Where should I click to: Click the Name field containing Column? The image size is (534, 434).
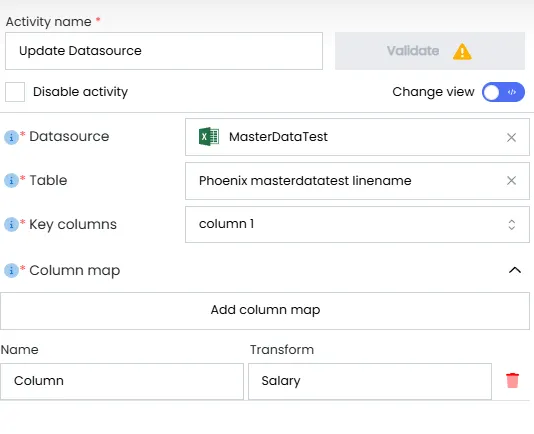point(122,381)
